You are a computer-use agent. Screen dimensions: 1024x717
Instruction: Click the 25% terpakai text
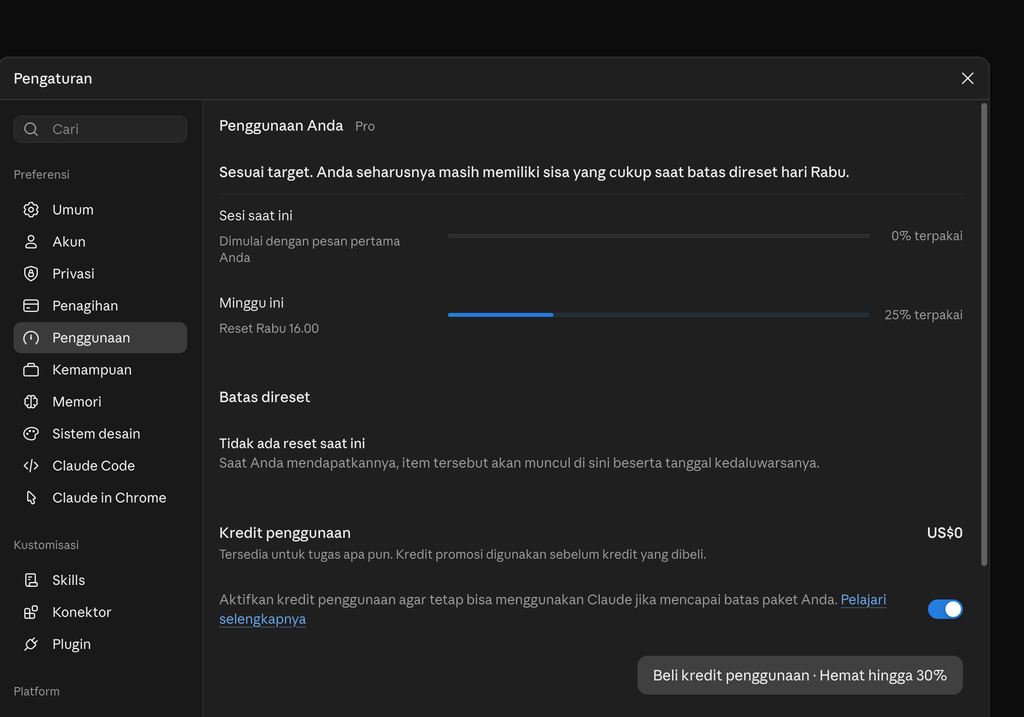923,315
